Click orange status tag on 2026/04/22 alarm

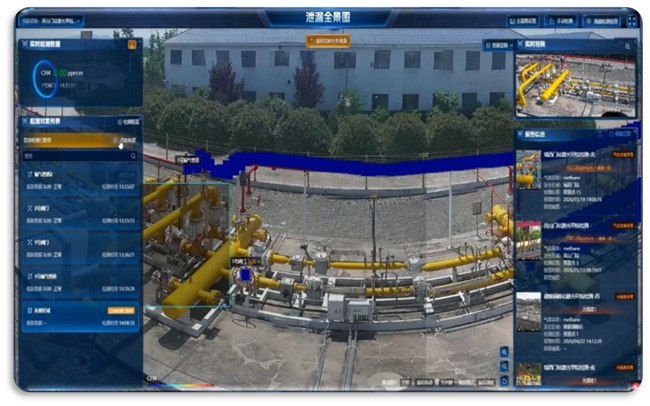[x=624, y=297]
